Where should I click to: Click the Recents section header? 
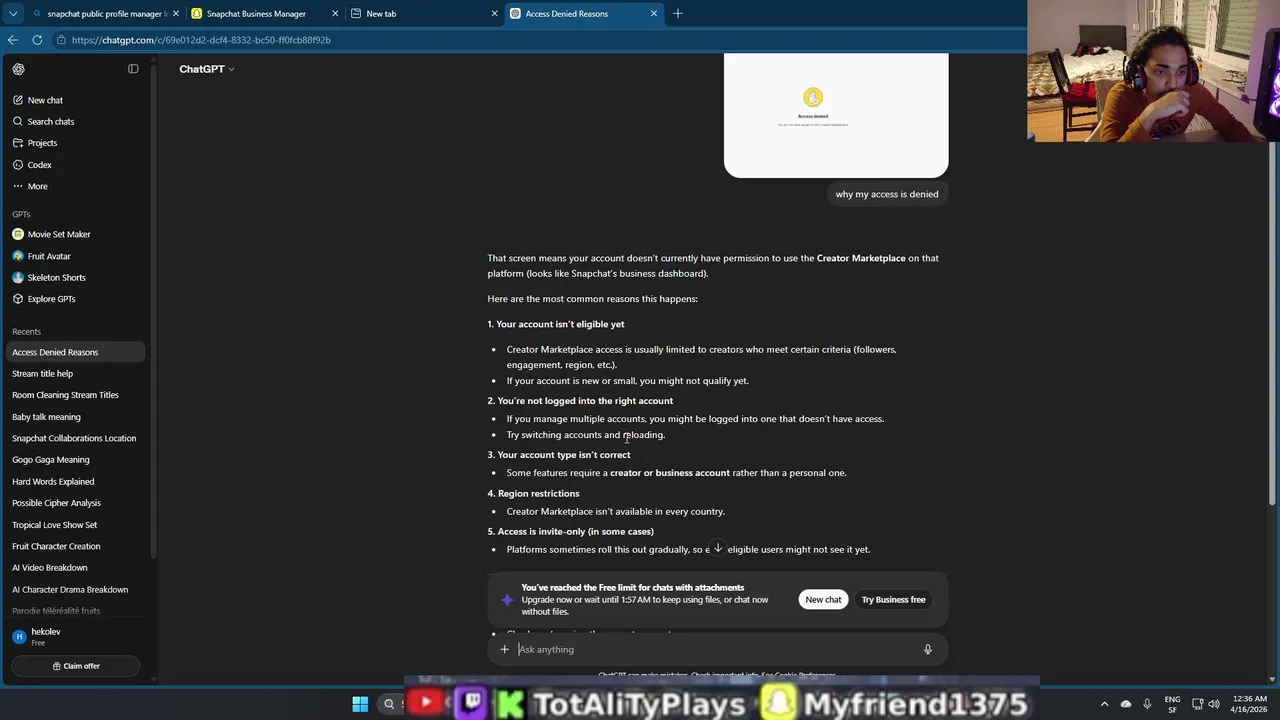pos(26,331)
